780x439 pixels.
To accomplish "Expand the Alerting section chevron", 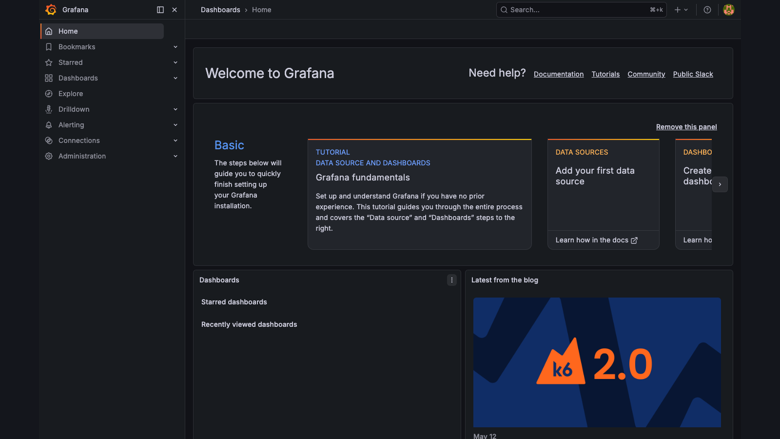I will (x=175, y=125).
